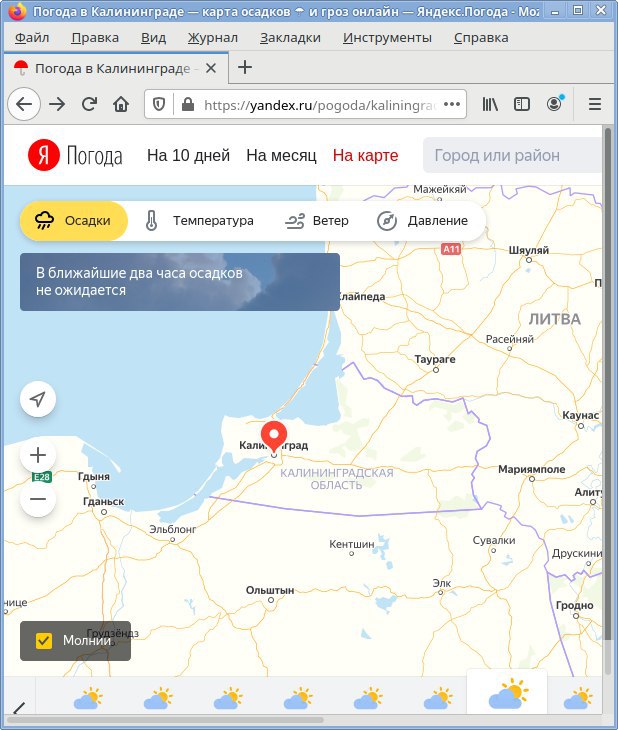Select the first partly cloudy timeline icon
Viewport: 618px width, 730px height.
coord(88,698)
